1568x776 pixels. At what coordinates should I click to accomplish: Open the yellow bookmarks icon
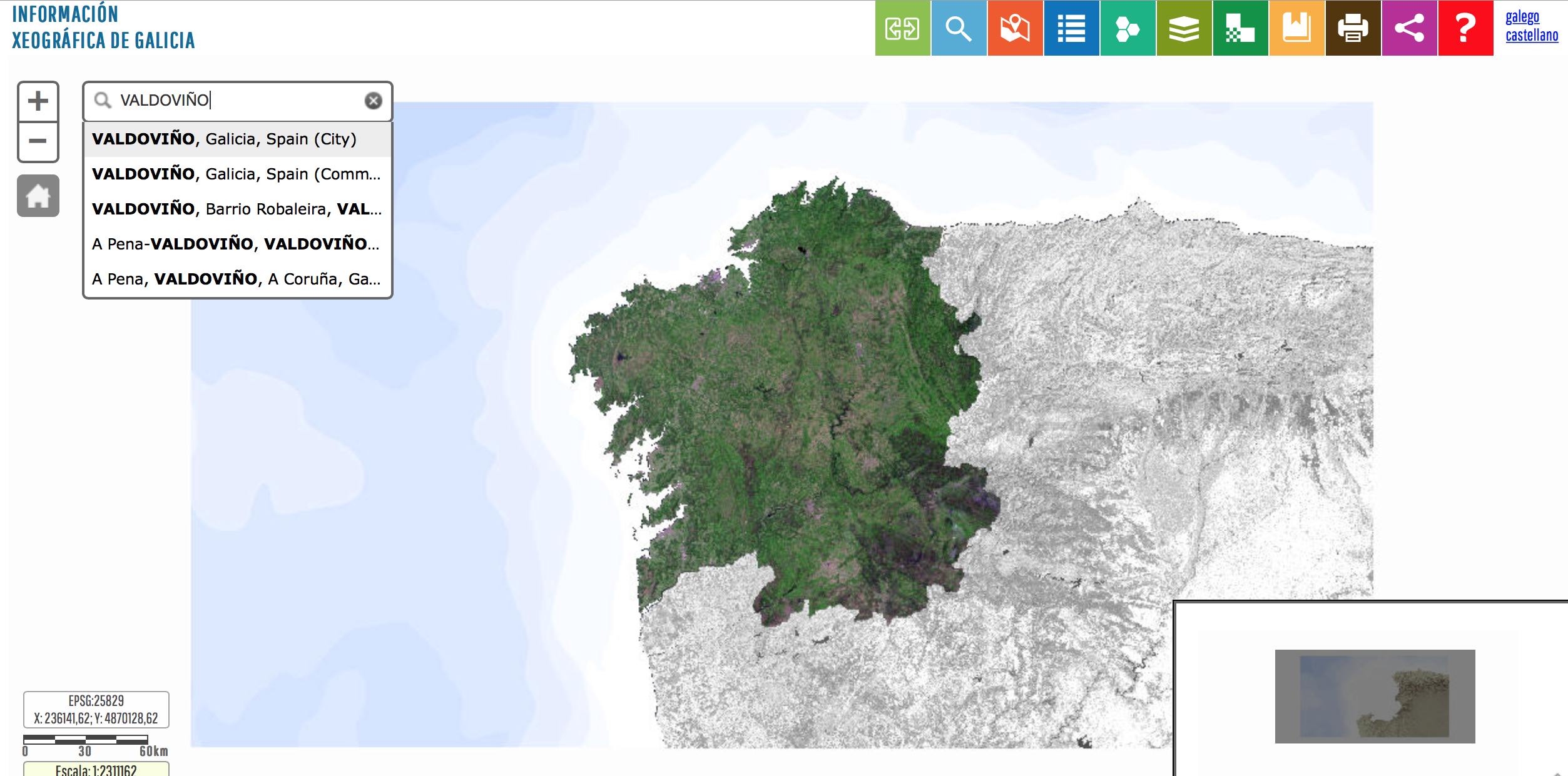click(1296, 28)
